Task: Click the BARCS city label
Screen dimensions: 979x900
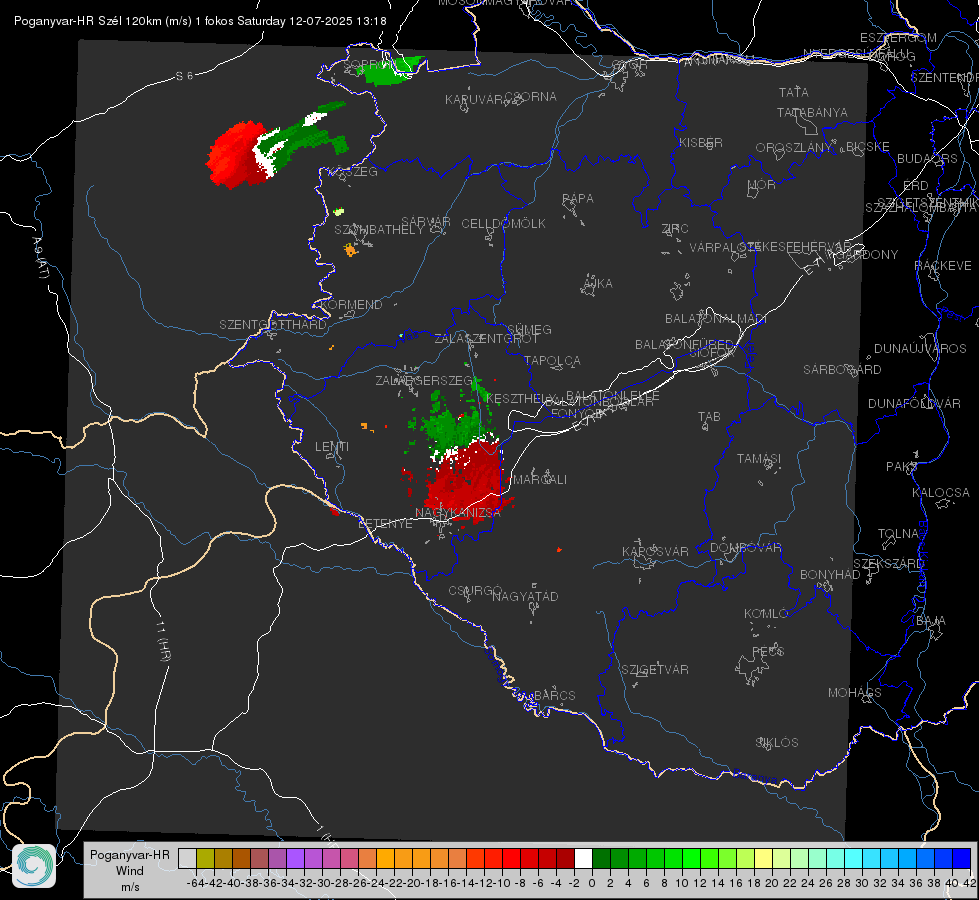Action: click(554, 695)
